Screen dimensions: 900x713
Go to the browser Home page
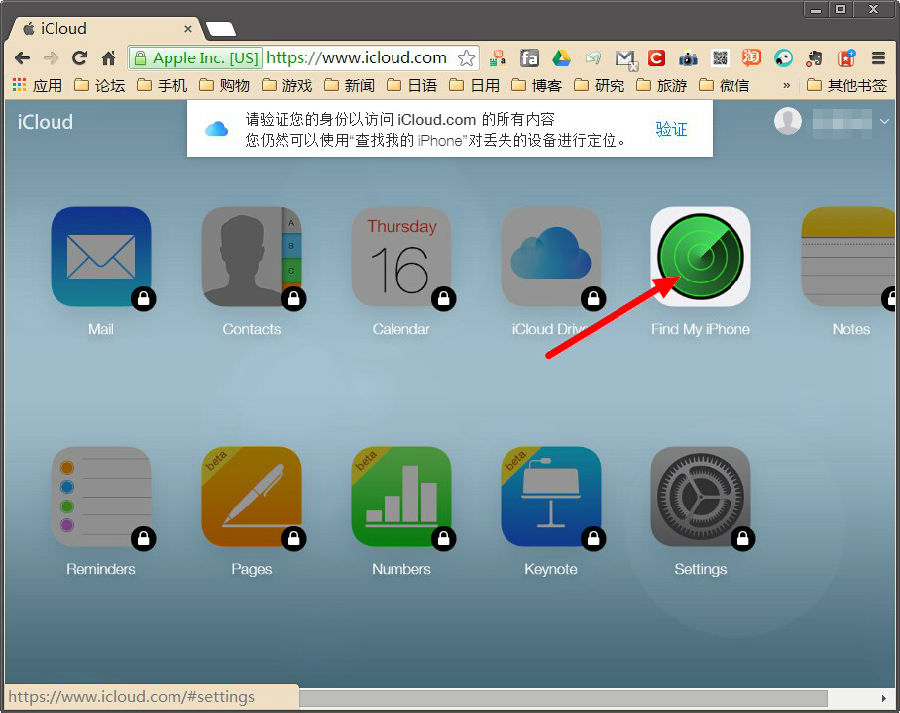pyautogui.click(x=108, y=58)
